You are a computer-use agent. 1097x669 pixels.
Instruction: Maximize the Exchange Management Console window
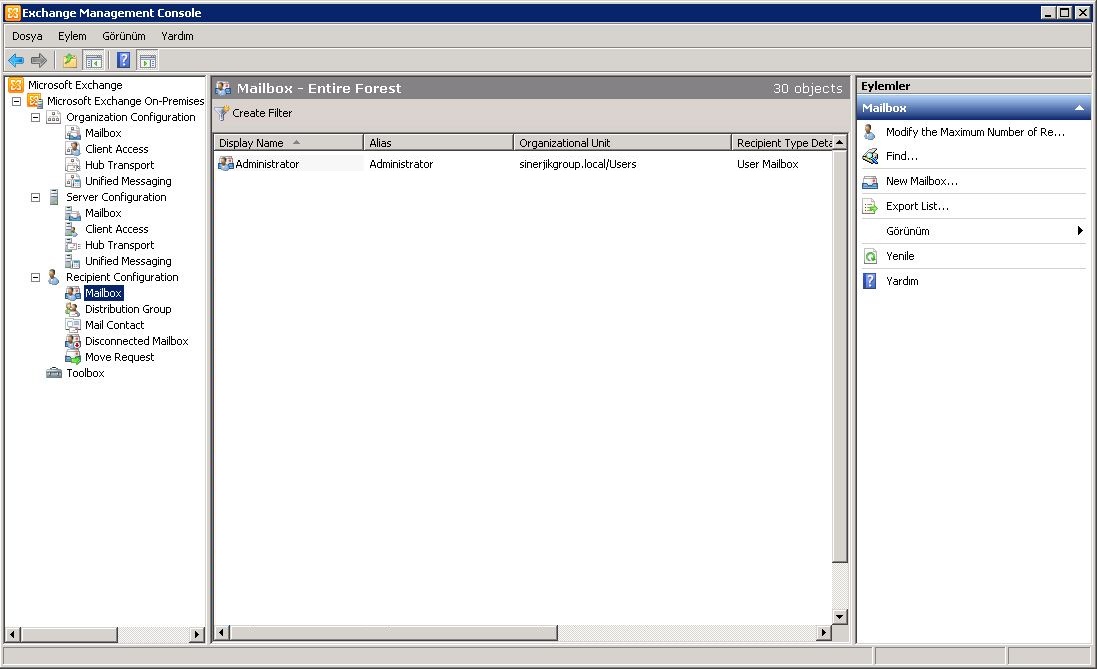click(x=1064, y=13)
